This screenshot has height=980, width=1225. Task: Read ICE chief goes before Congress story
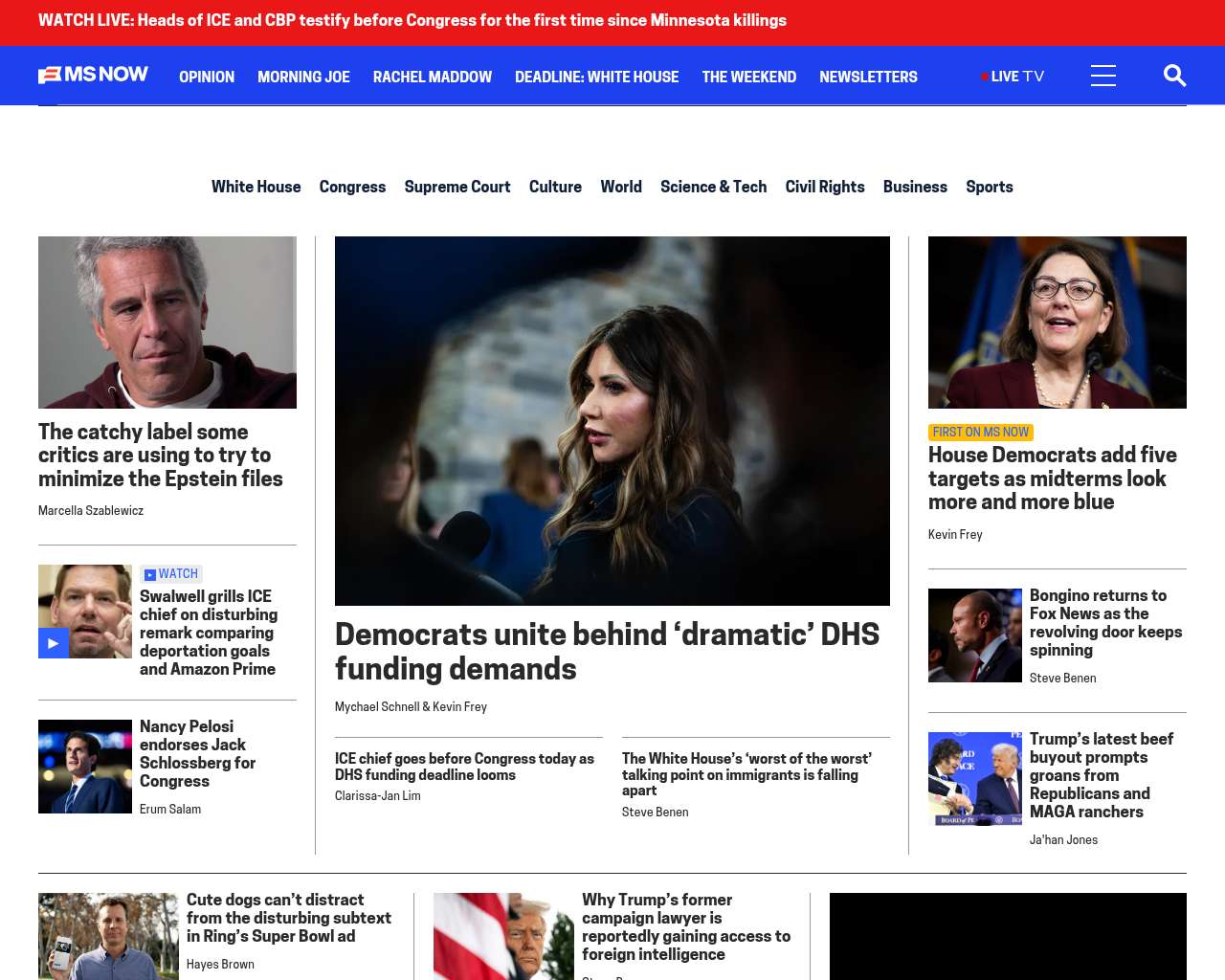pos(464,767)
